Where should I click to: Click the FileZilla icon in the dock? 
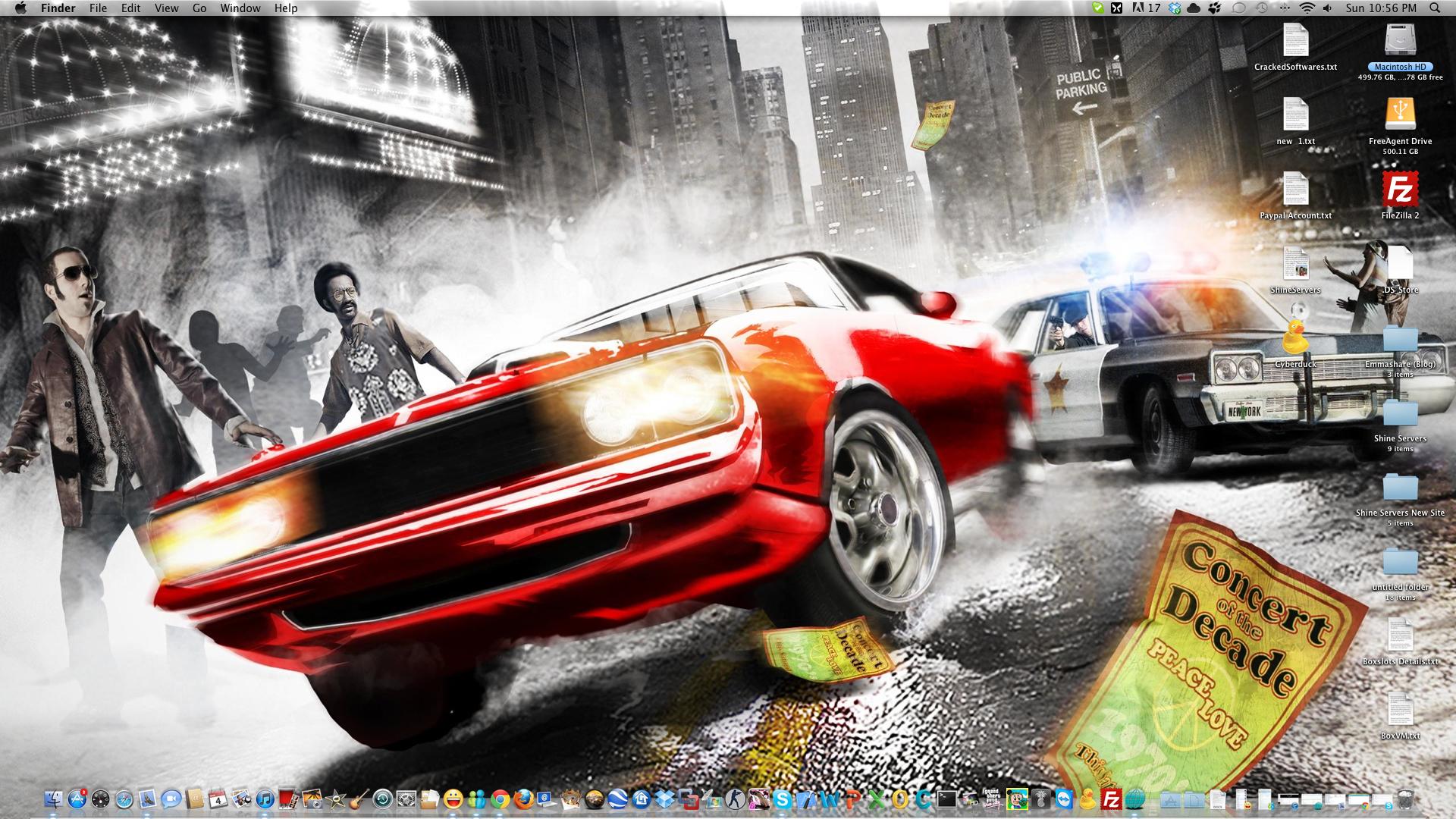point(1111,799)
